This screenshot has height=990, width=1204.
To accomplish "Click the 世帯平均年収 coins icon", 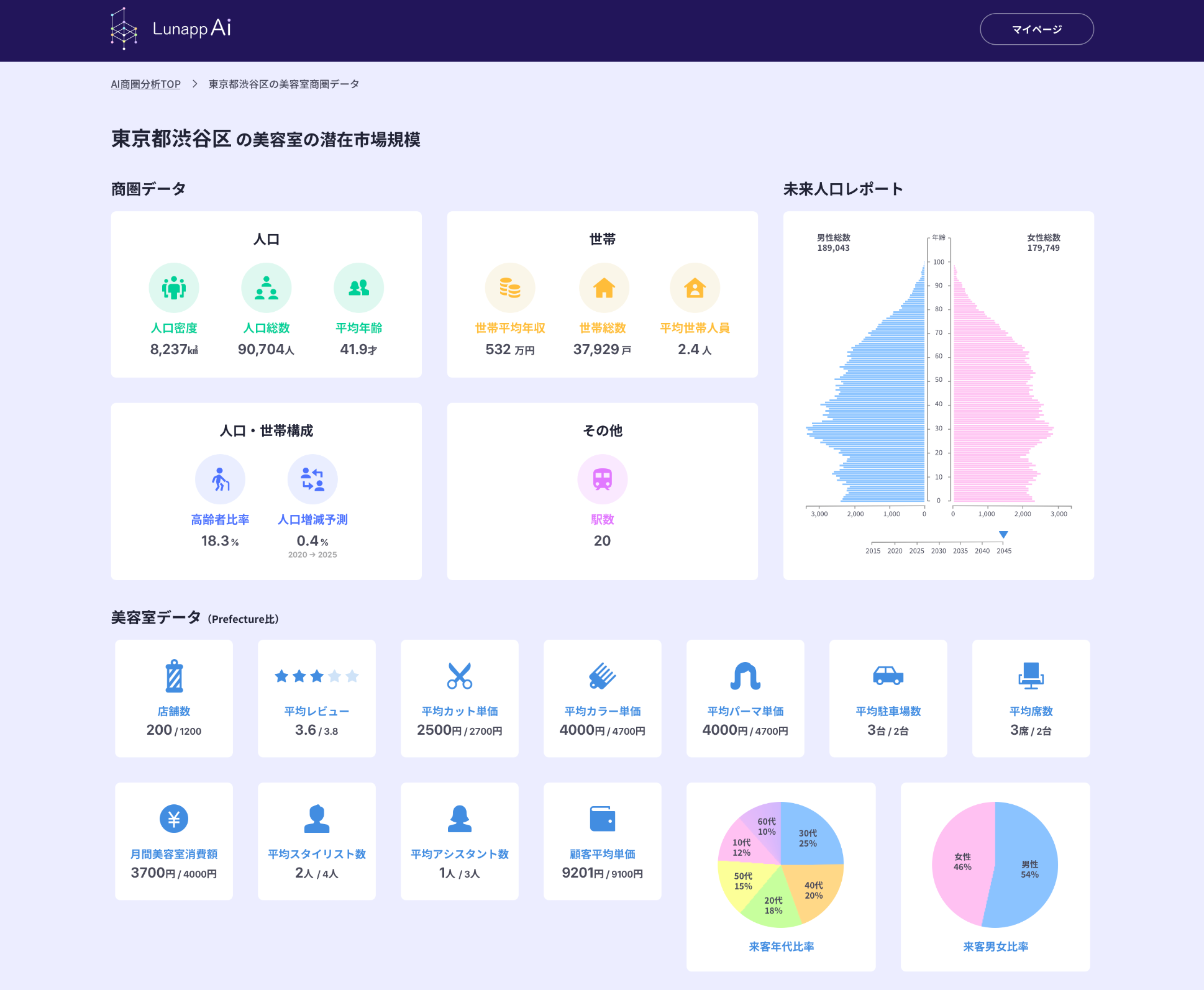I will [x=509, y=288].
